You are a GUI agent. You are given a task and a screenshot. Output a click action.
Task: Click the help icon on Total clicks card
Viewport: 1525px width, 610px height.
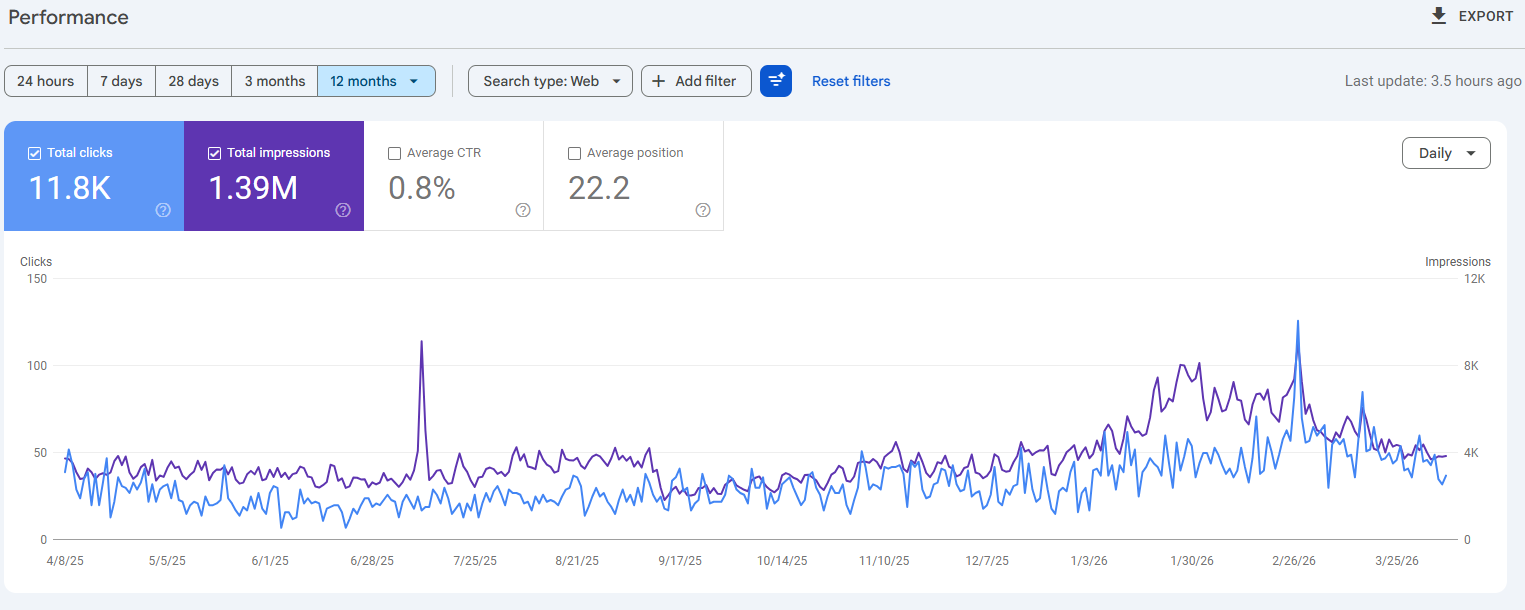pos(162,210)
